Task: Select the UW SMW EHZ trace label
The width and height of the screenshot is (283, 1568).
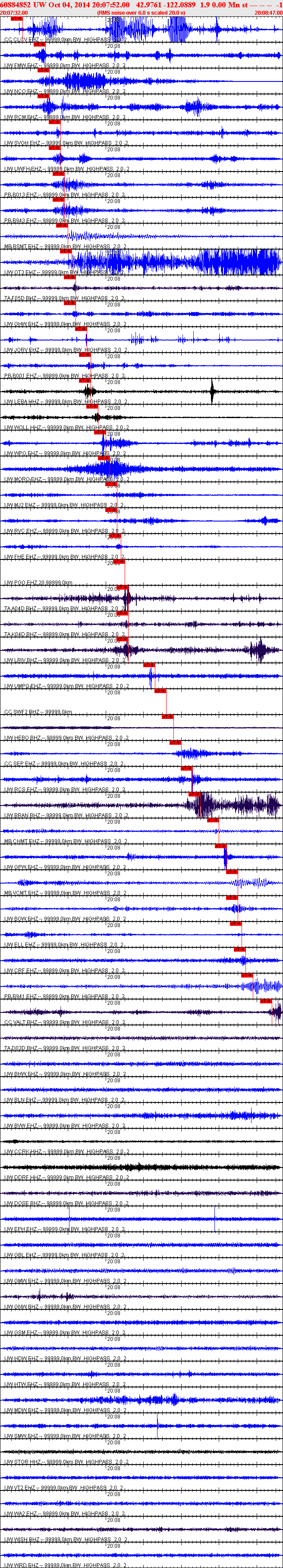Action: (x=65, y=1437)
